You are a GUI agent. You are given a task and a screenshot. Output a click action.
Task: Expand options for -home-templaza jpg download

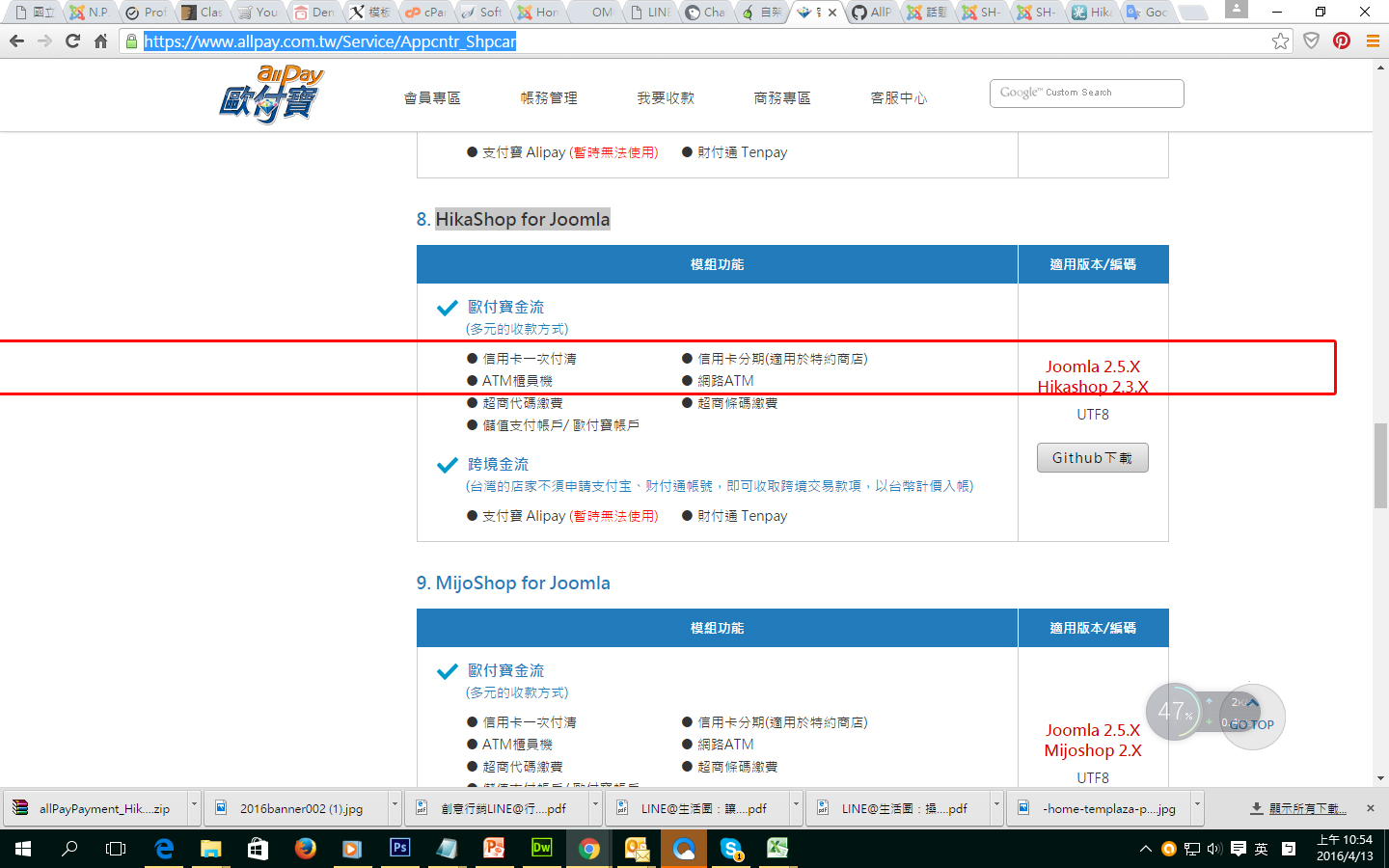point(1197,808)
